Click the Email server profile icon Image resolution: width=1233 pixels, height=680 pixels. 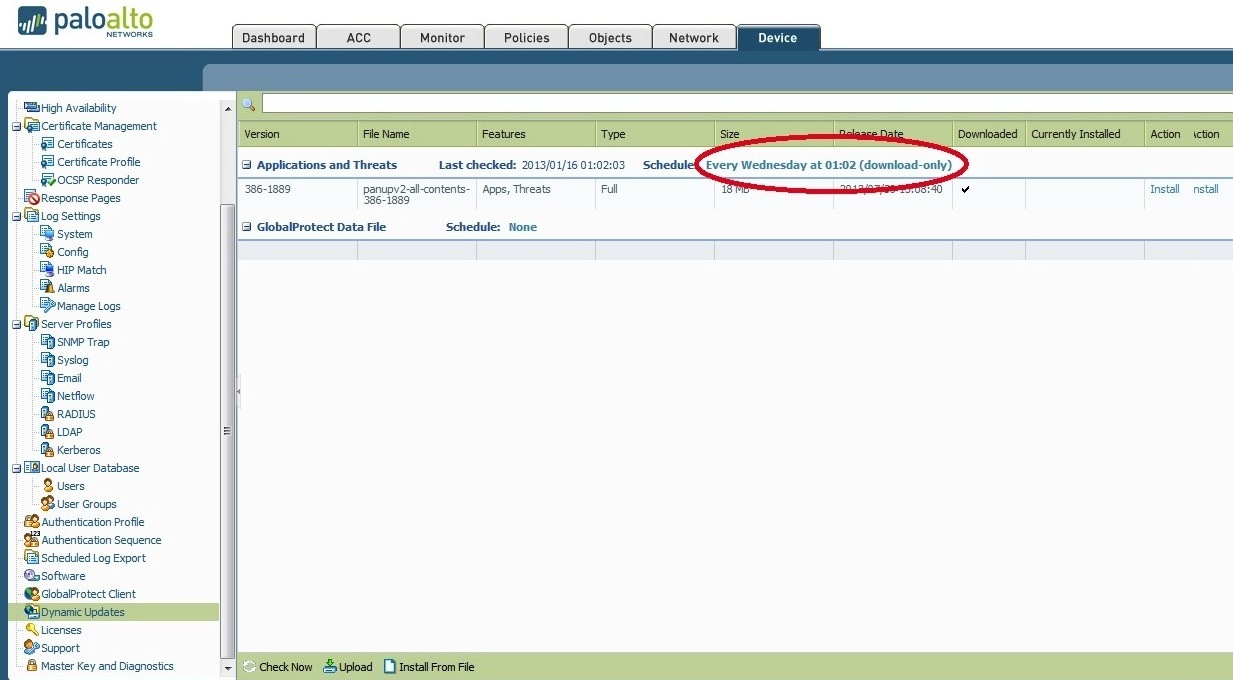[47, 378]
